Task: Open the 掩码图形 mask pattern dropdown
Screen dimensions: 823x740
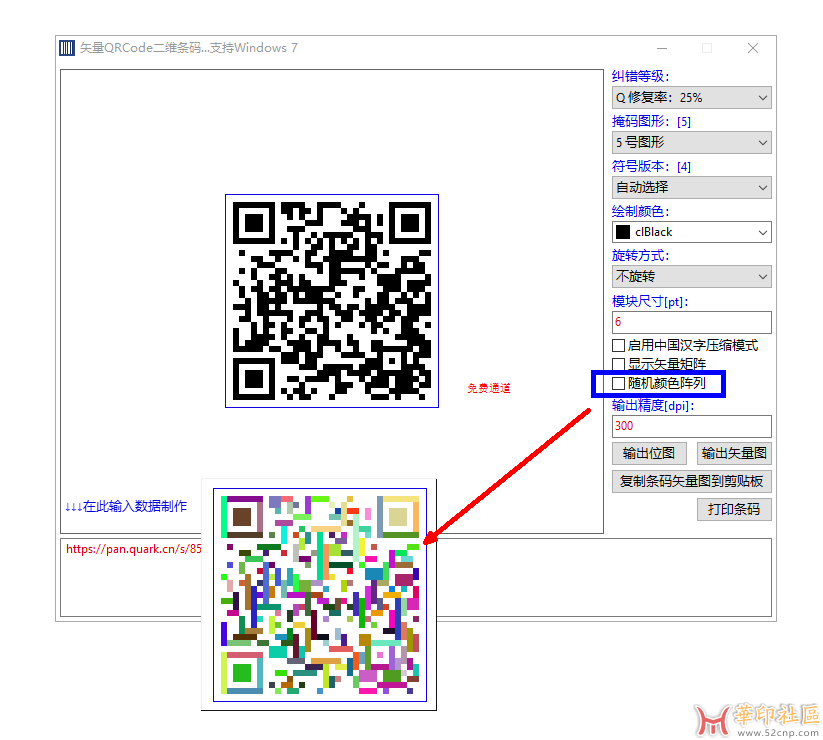Action: 691,143
